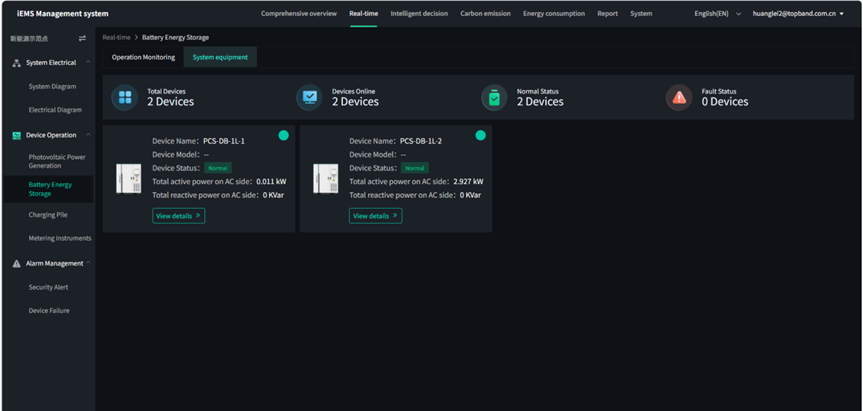Click the PCS-DB-1L-2 device cabinet image

point(325,178)
